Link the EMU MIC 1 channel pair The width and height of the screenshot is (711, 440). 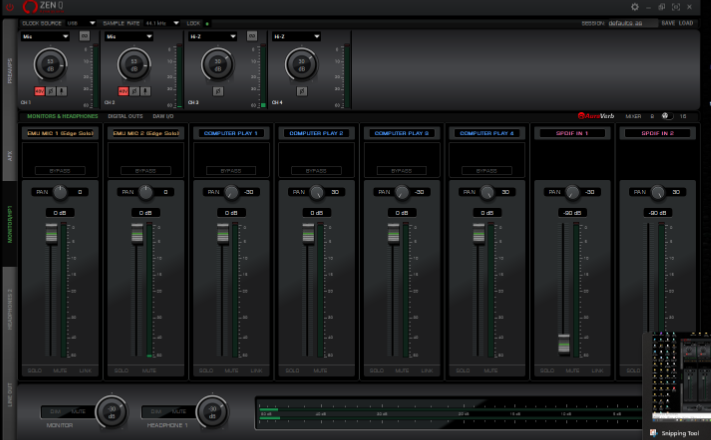tap(85, 371)
